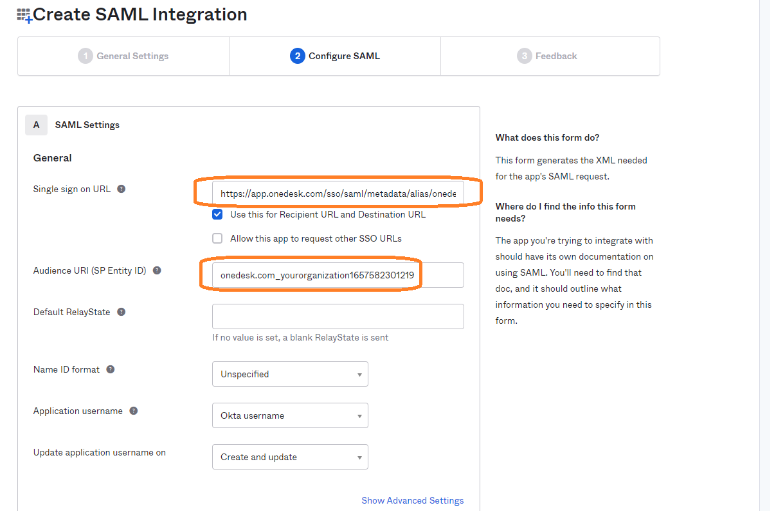770x511 pixels.
Task: Expand the Application username dropdown
Action: coord(290,416)
